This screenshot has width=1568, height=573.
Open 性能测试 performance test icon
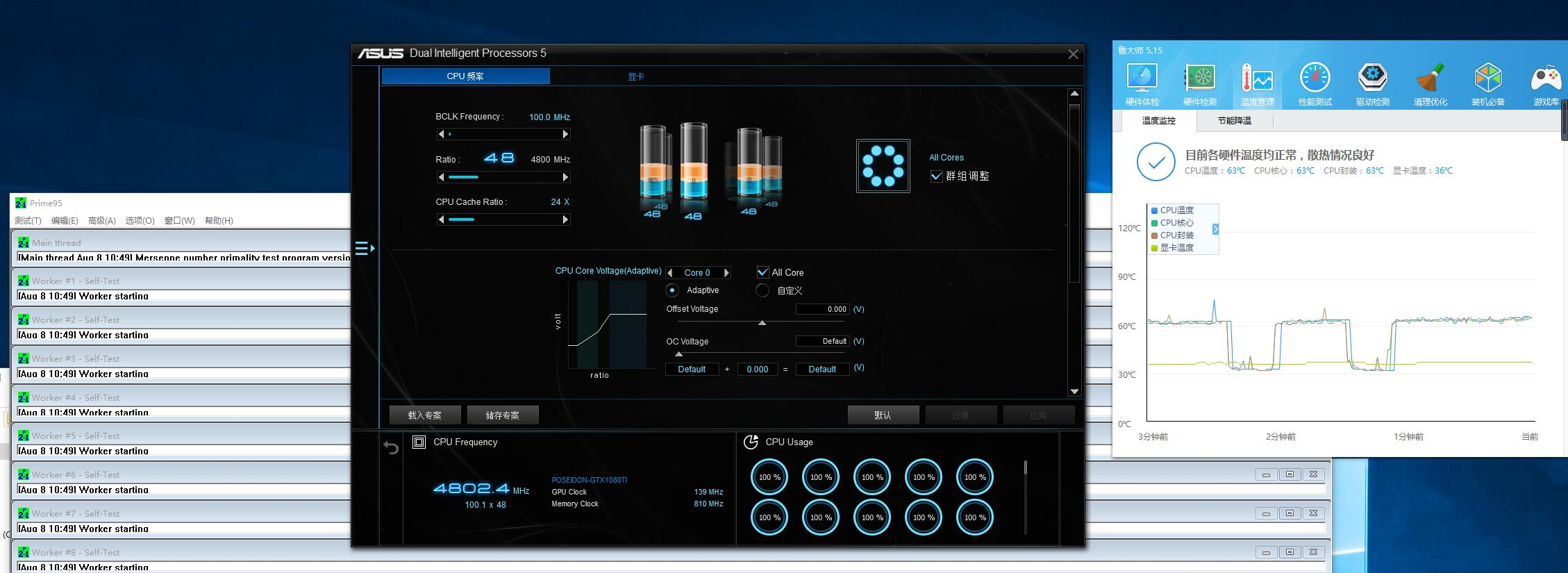(1315, 85)
